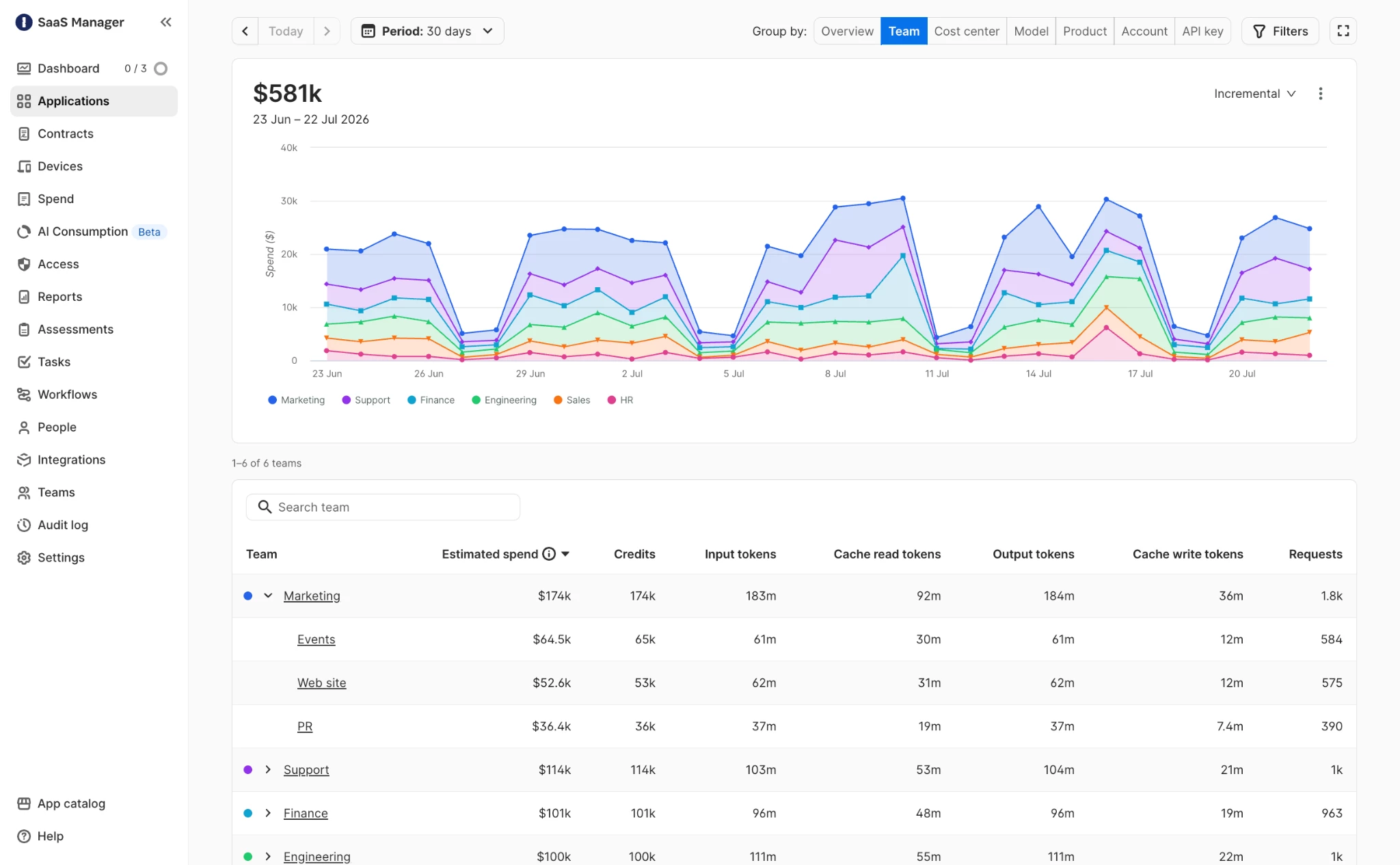The width and height of the screenshot is (1400, 865).
Task: Toggle Marketing series in chart legend
Action: click(x=297, y=400)
